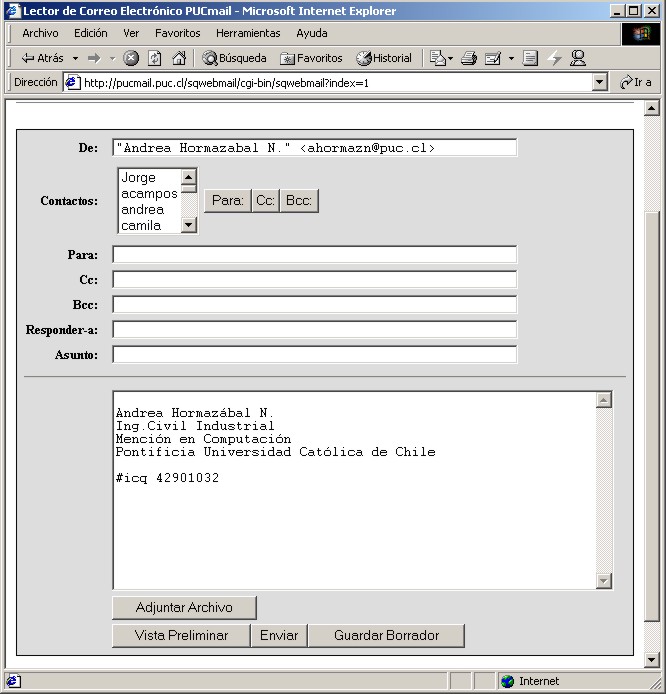
Task: Open the Herramientas menu
Action: point(248,33)
